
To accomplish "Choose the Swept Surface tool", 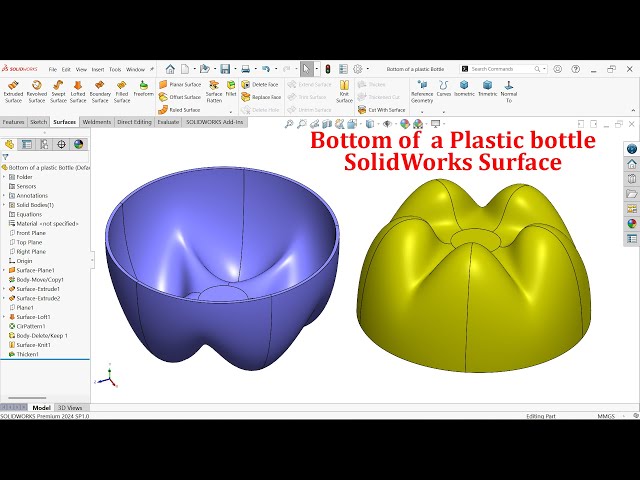I will tap(58, 91).
